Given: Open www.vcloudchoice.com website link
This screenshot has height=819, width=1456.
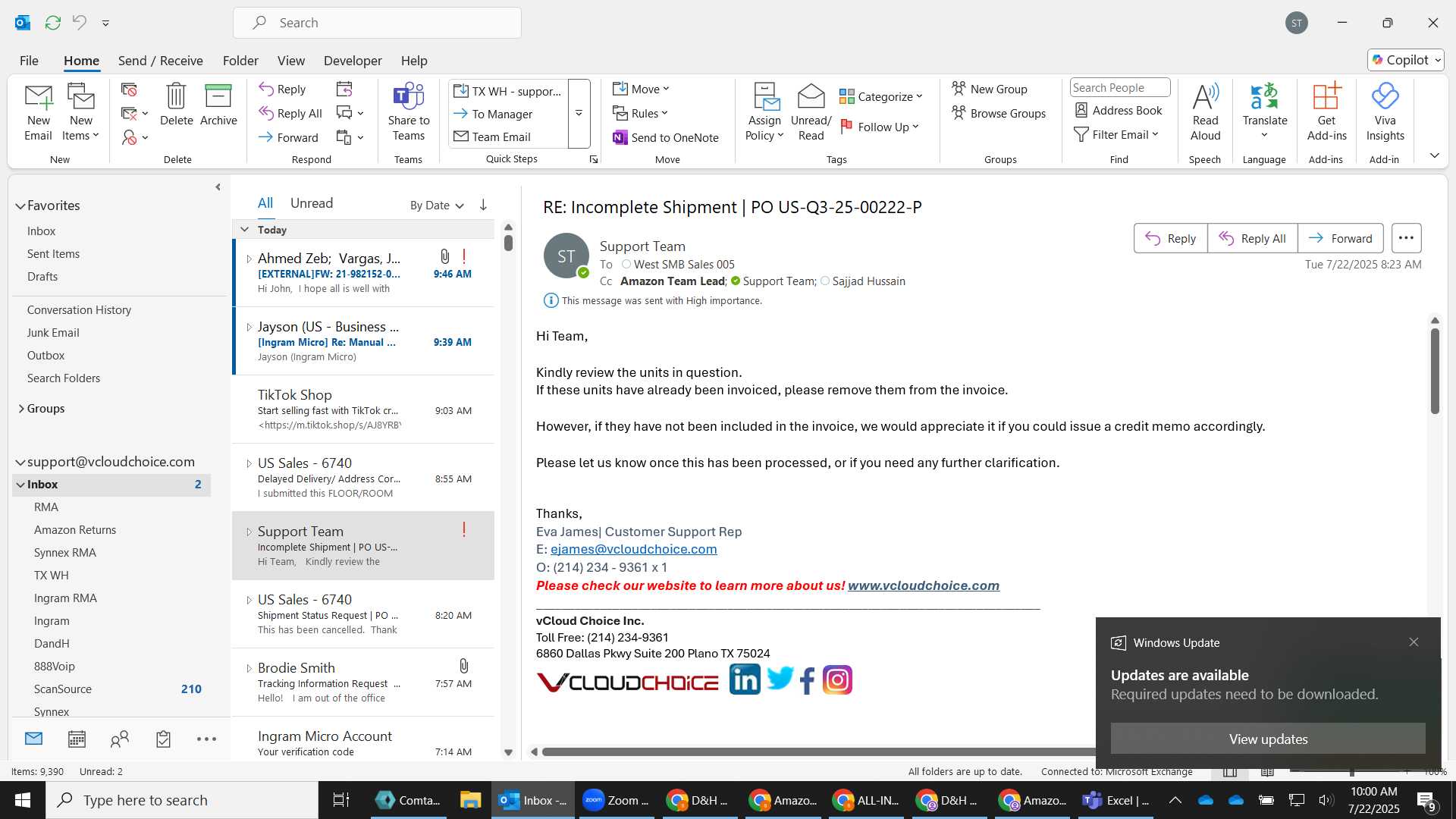Looking at the screenshot, I should (923, 585).
